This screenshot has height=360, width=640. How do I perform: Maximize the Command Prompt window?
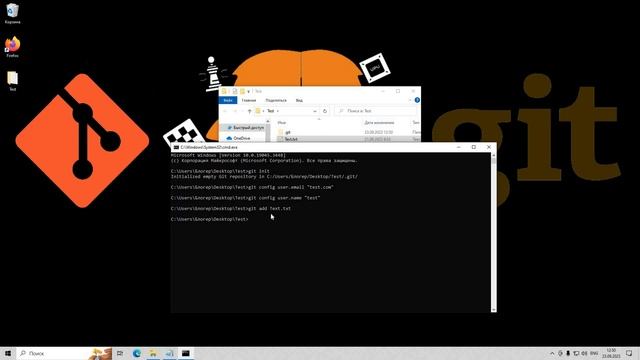tap(473, 147)
